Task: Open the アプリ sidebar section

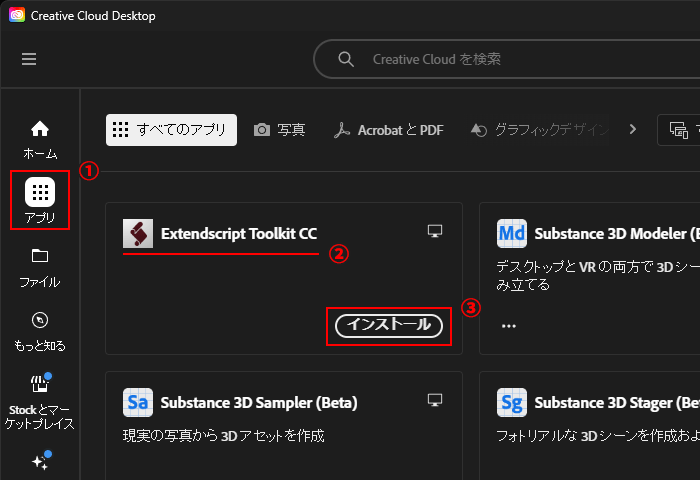Action: click(40, 200)
